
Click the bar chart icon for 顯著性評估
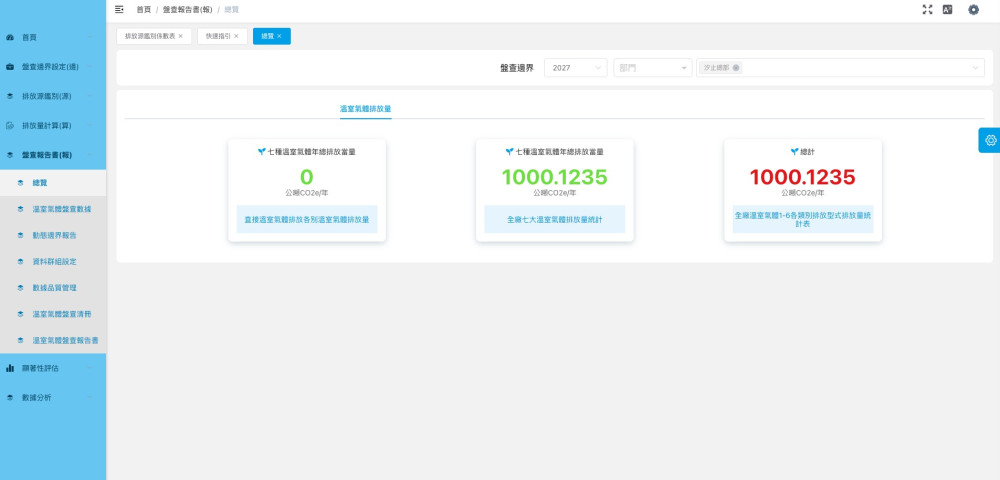point(10,368)
